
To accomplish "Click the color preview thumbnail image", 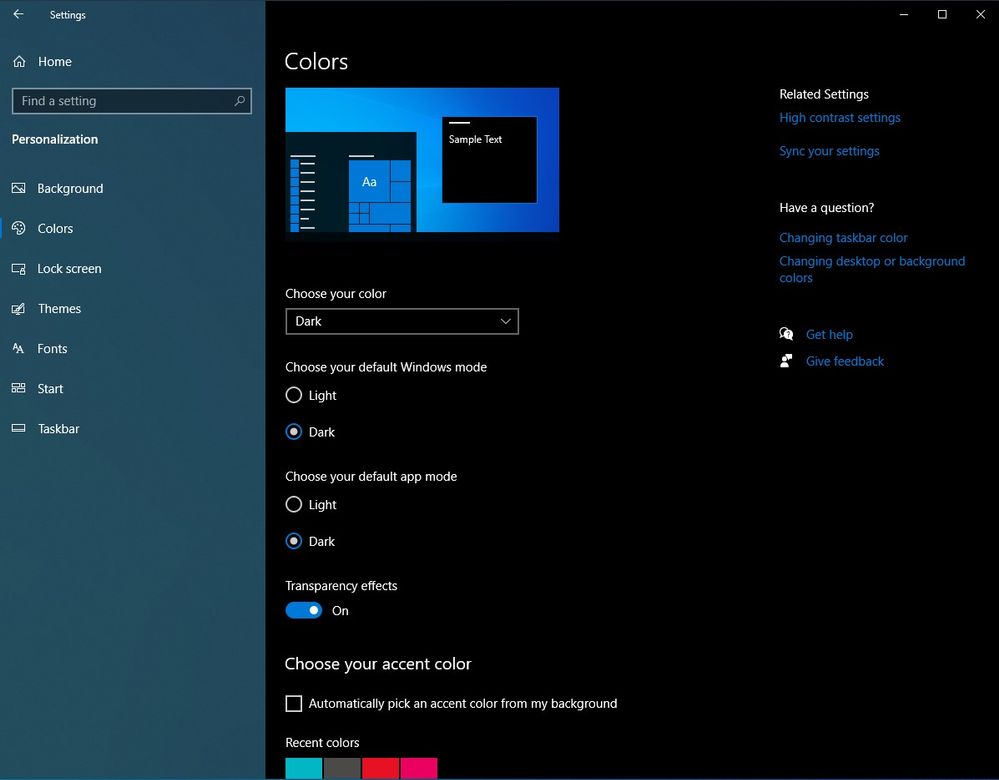I will click(422, 160).
